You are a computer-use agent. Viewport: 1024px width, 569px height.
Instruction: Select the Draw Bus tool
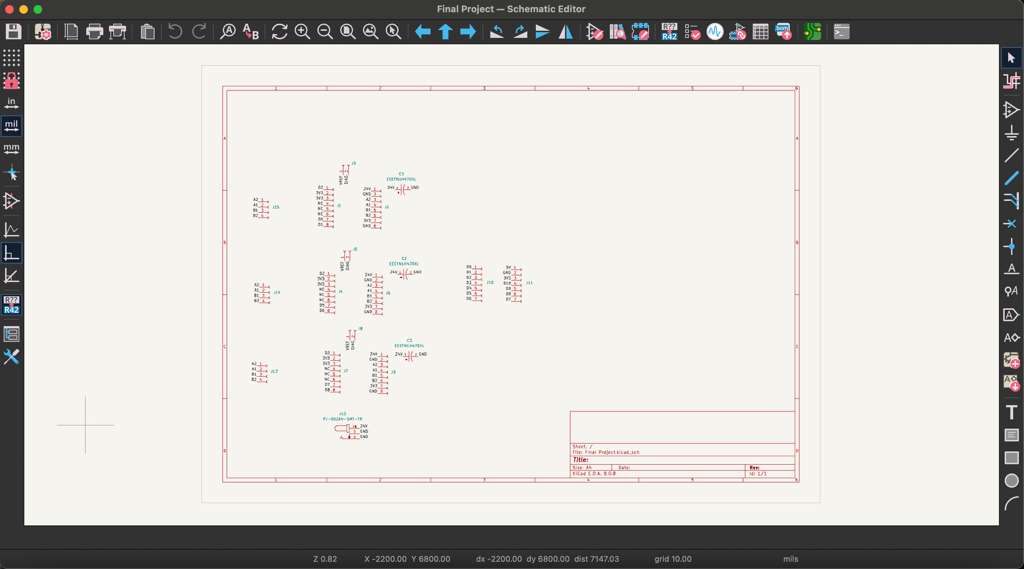point(1011,178)
